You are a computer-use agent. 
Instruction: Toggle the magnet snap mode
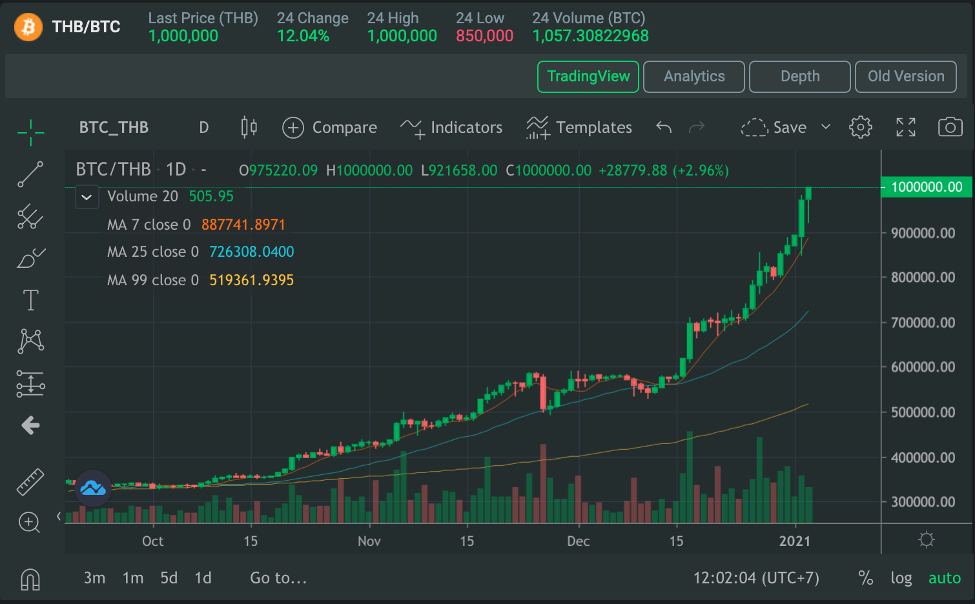[31, 578]
